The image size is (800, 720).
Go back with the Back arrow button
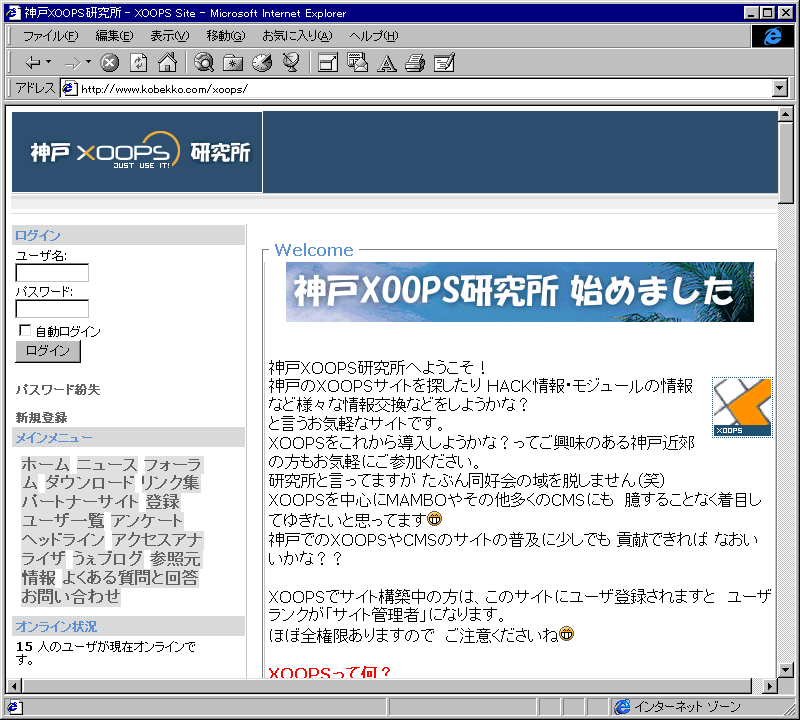[33, 63]
